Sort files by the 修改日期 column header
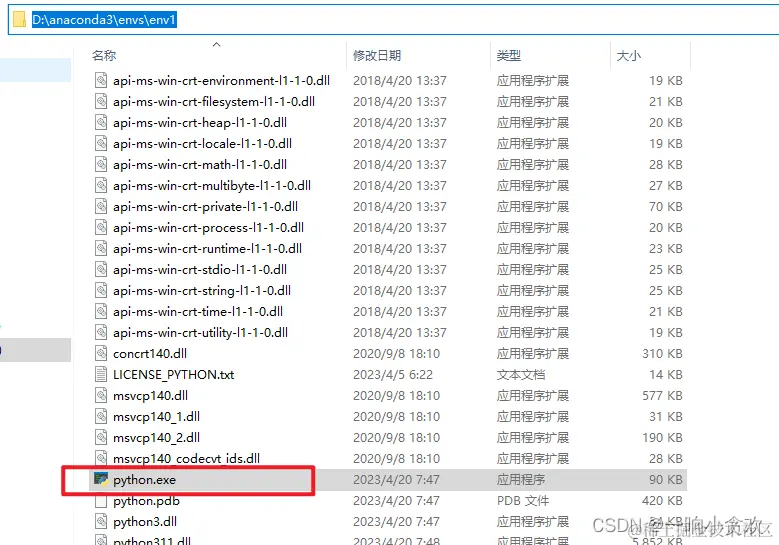The height and width of the screenshot is (545, 779). point(377,56)
